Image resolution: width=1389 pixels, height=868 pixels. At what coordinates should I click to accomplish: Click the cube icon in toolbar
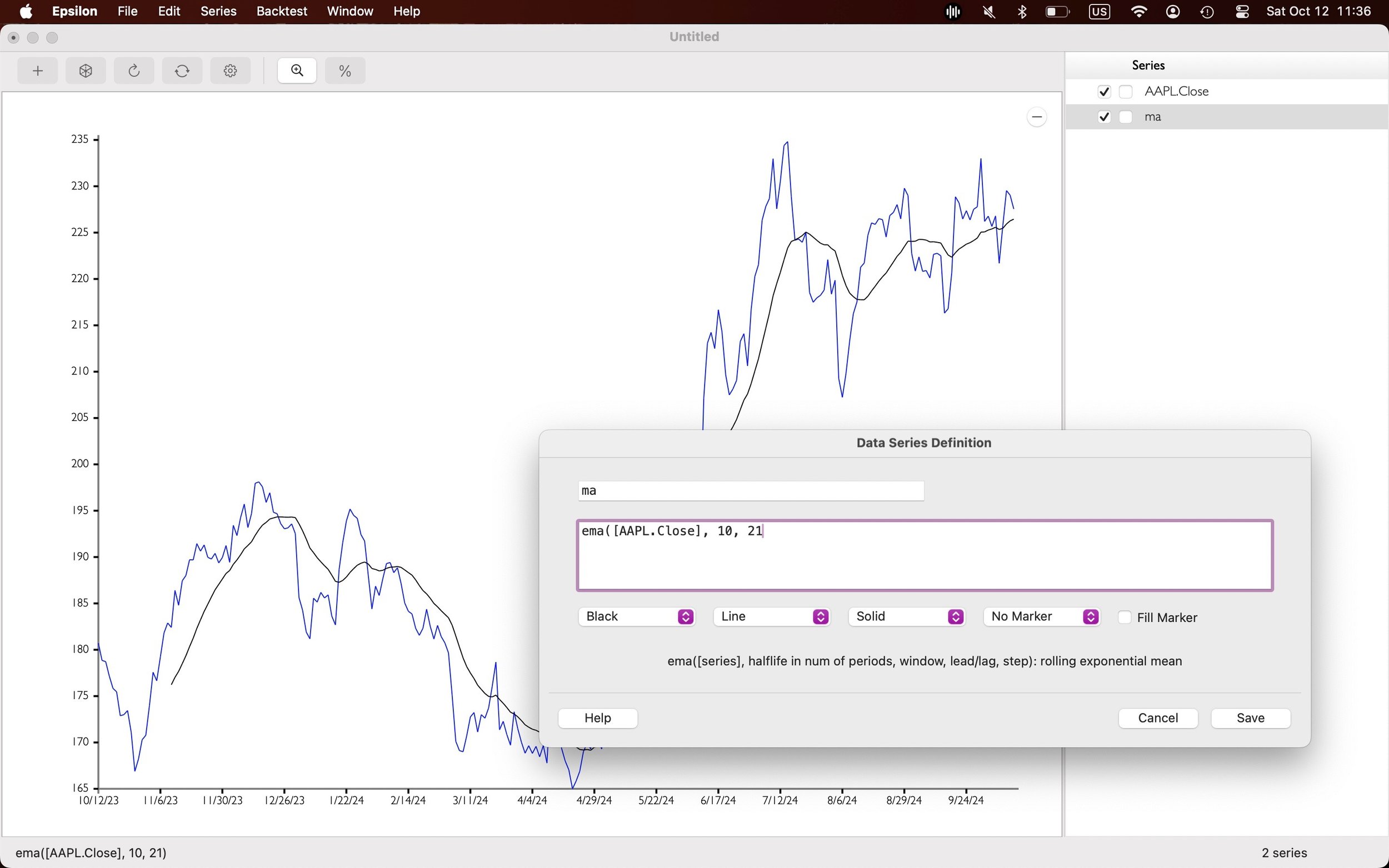[x=86, y=71]
